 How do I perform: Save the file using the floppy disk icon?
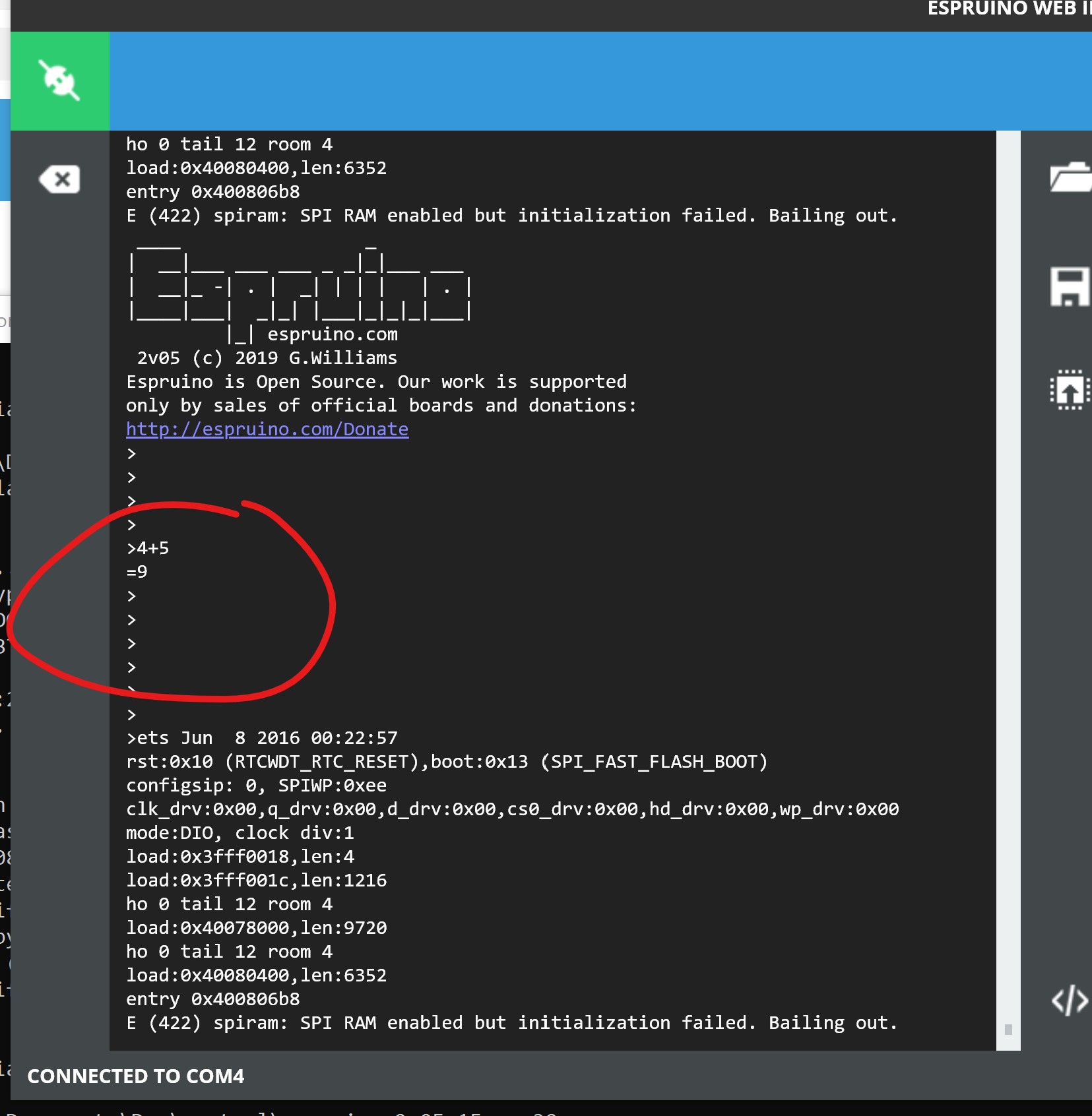coord(1069,286)
